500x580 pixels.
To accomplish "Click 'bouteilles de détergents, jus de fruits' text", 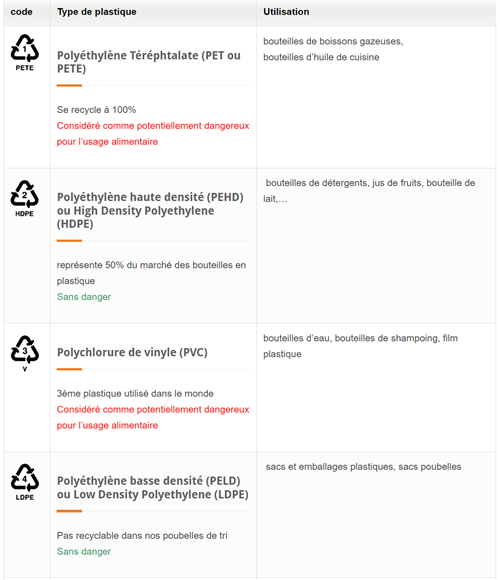I will [344, 183].
